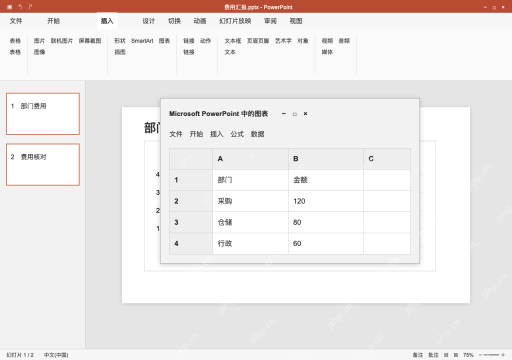Viewport: 512px width, 360px height.
Task: Click the Save icon in the title bar
Action: point(10,7)
